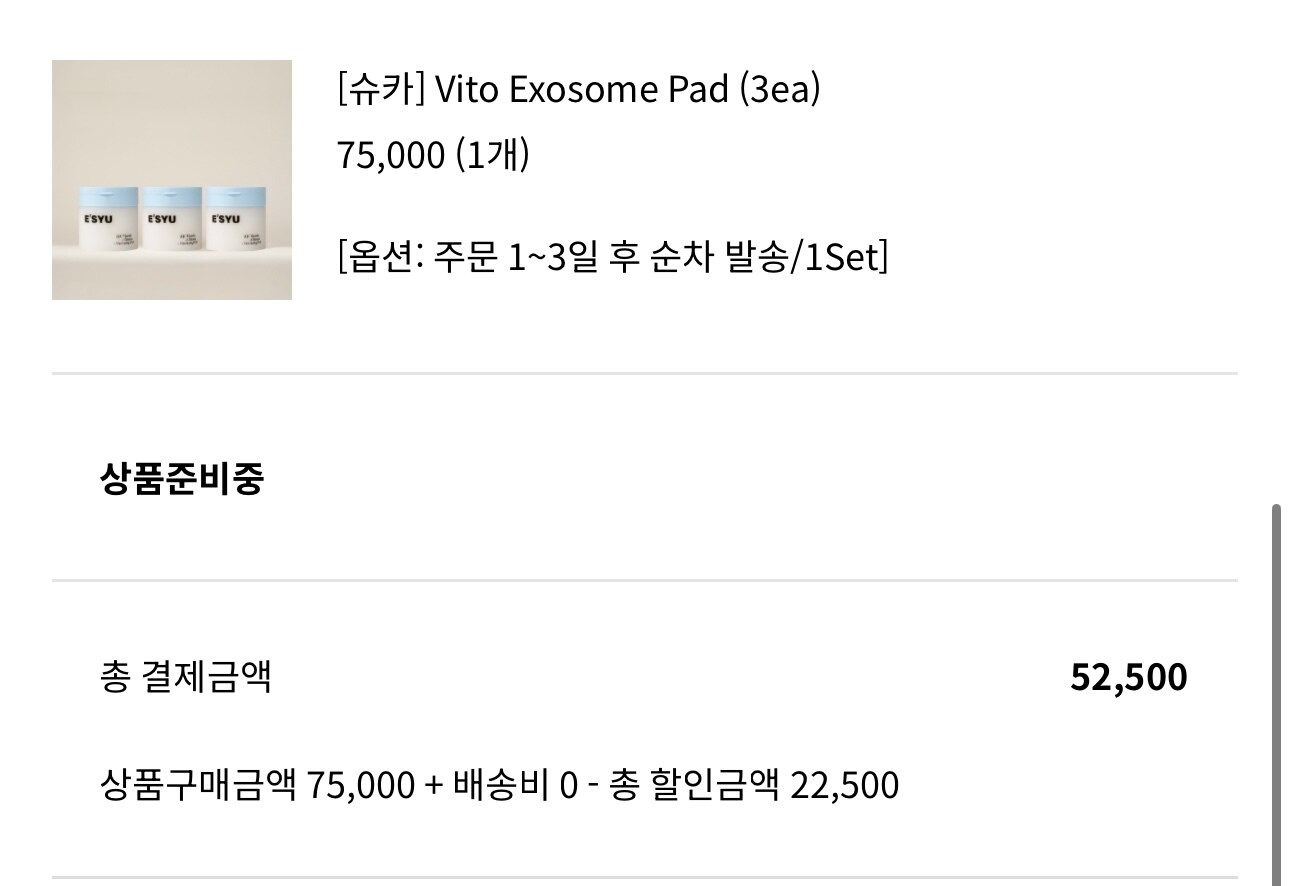Click the (1개) quantity text

coord(492,156)
